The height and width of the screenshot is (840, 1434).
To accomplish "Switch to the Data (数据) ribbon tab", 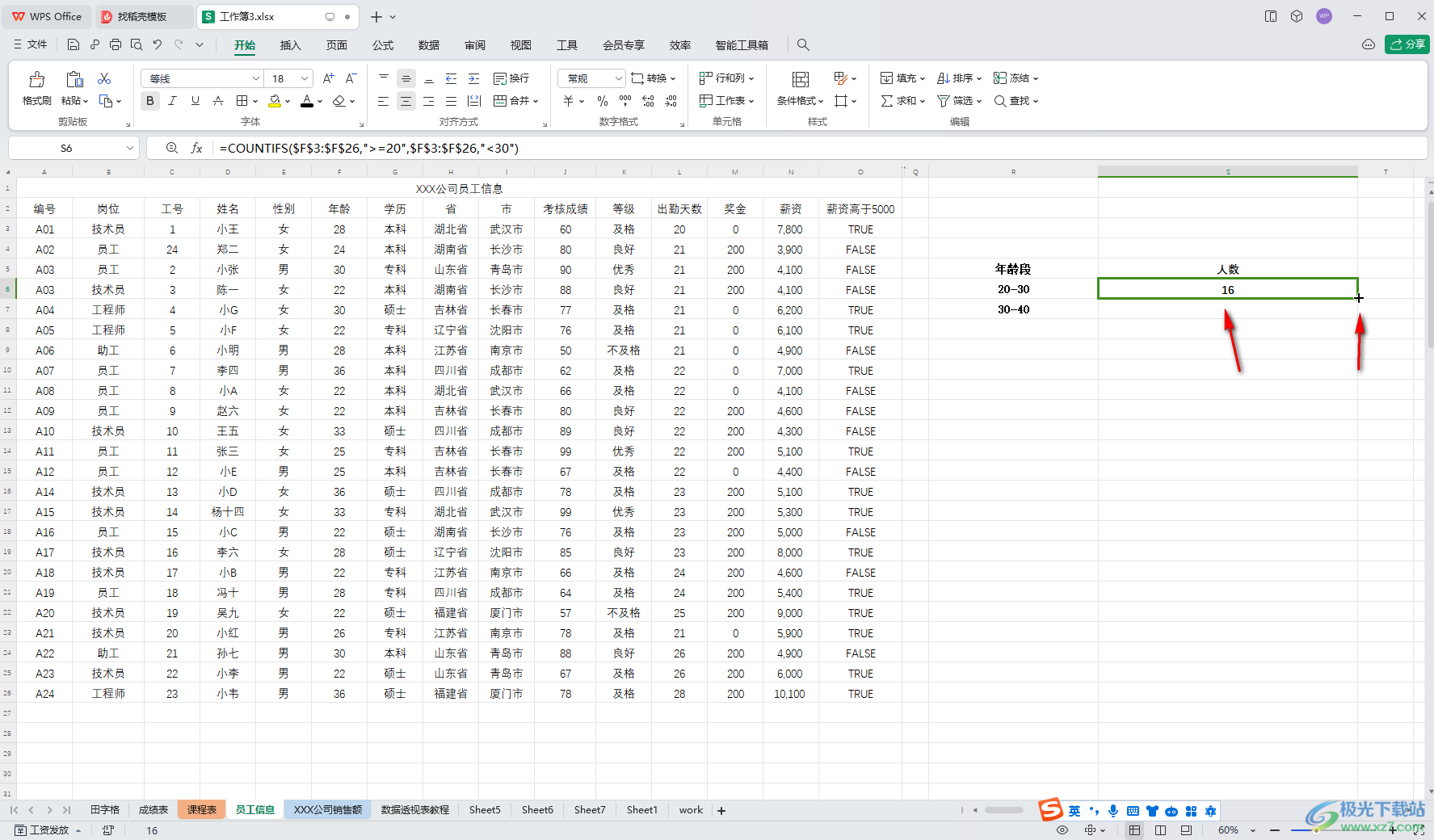I will (x=429, y=45).
